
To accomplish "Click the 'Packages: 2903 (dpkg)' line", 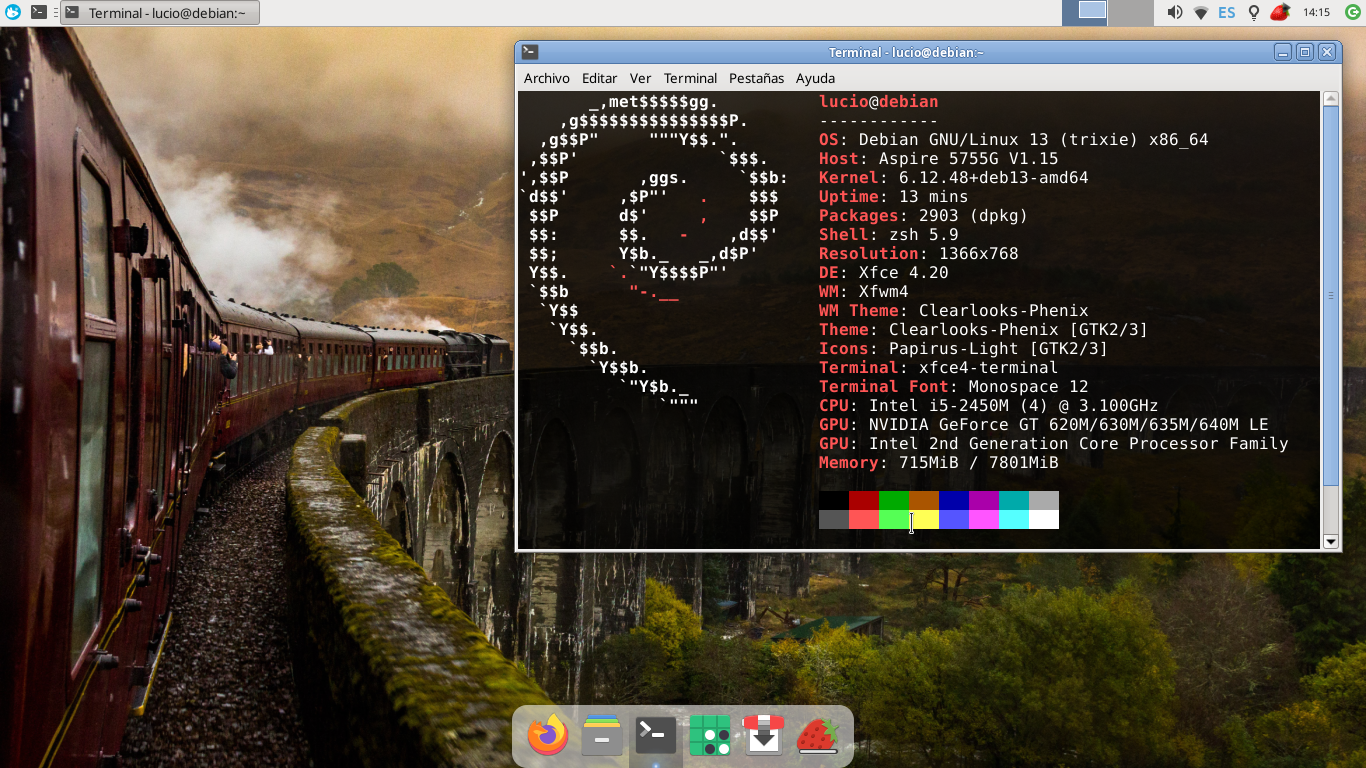I will (x=924, y=216).
